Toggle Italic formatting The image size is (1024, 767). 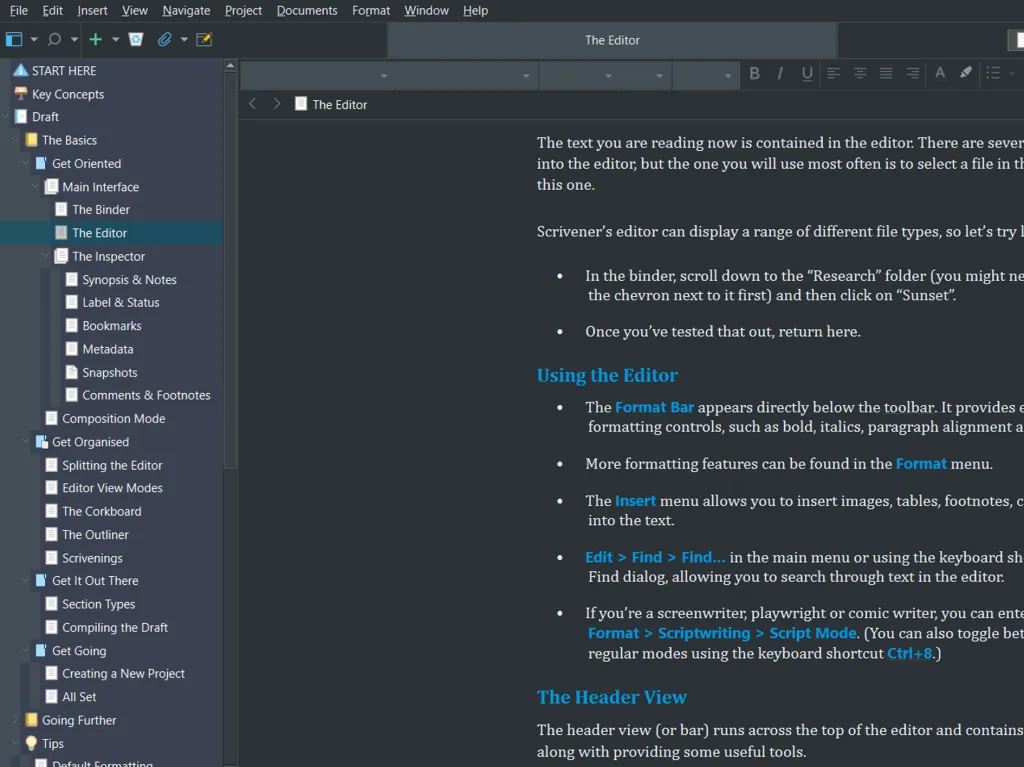pyautogui.click(x=780, y=73)
